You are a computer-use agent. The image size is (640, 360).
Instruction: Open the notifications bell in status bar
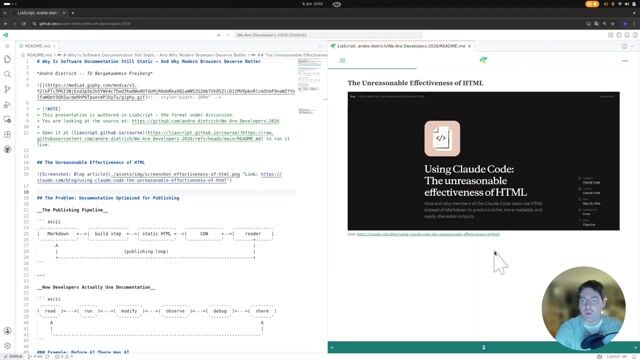pos(634,356)
